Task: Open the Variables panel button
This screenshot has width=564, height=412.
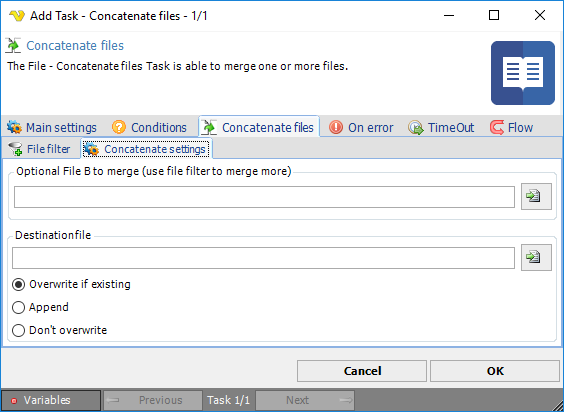Action: (51, 400)
